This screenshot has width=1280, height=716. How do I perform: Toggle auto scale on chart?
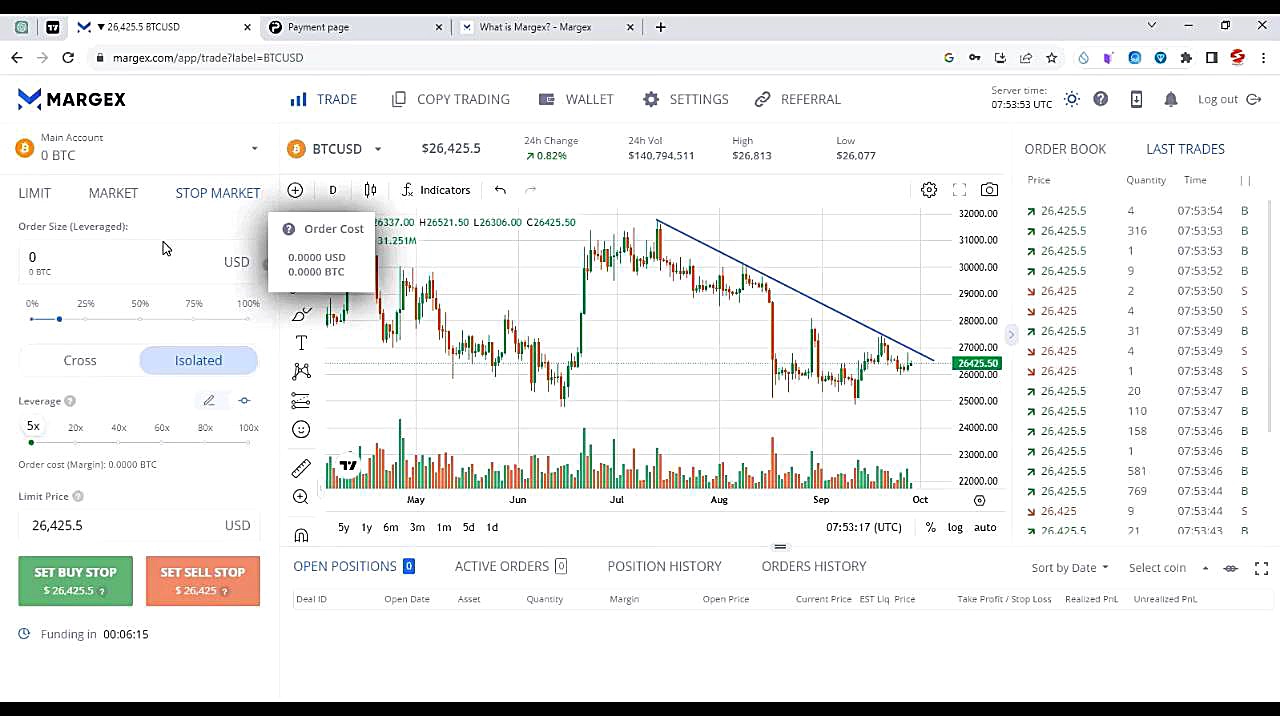click(x=985, y=527)
